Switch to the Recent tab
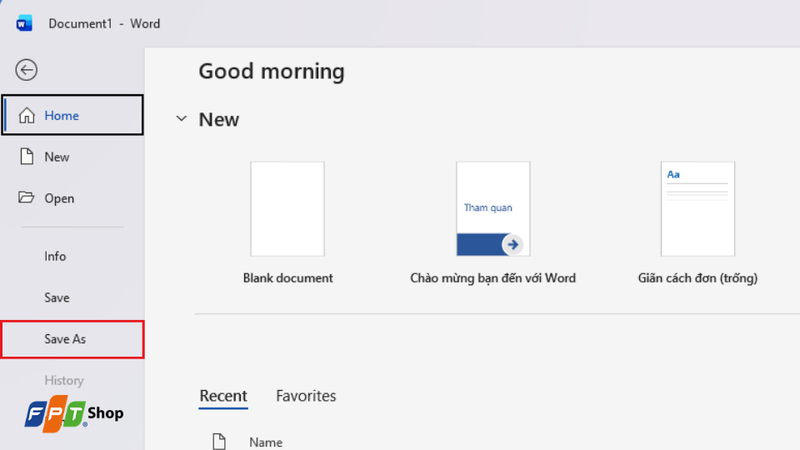This screenshot has height=450, width=800. click(223, 396)
